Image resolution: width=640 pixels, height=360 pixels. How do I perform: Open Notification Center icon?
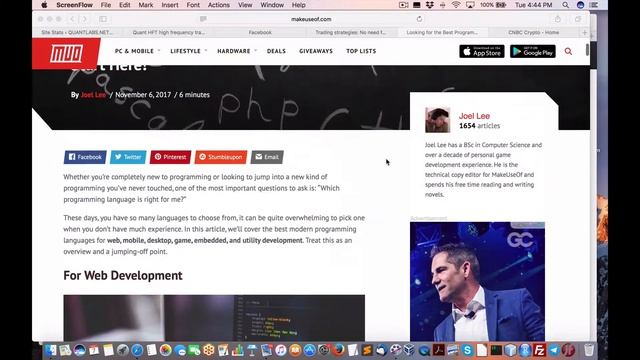pyautogui.click(x=594, y=5)
